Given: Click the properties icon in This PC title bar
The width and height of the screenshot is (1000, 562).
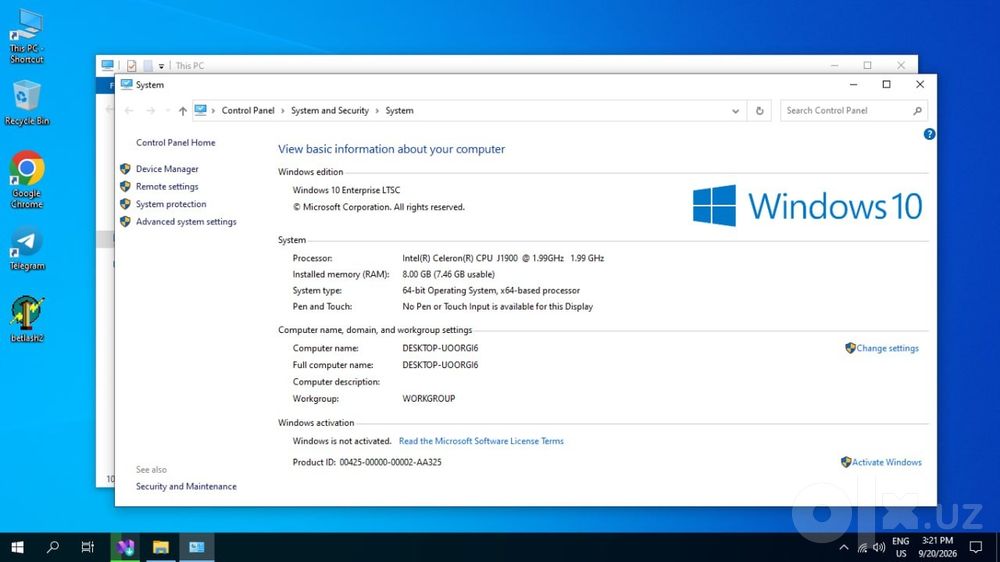Looking at the screenshot, I should pyautogui.click(x=131, y=66).
